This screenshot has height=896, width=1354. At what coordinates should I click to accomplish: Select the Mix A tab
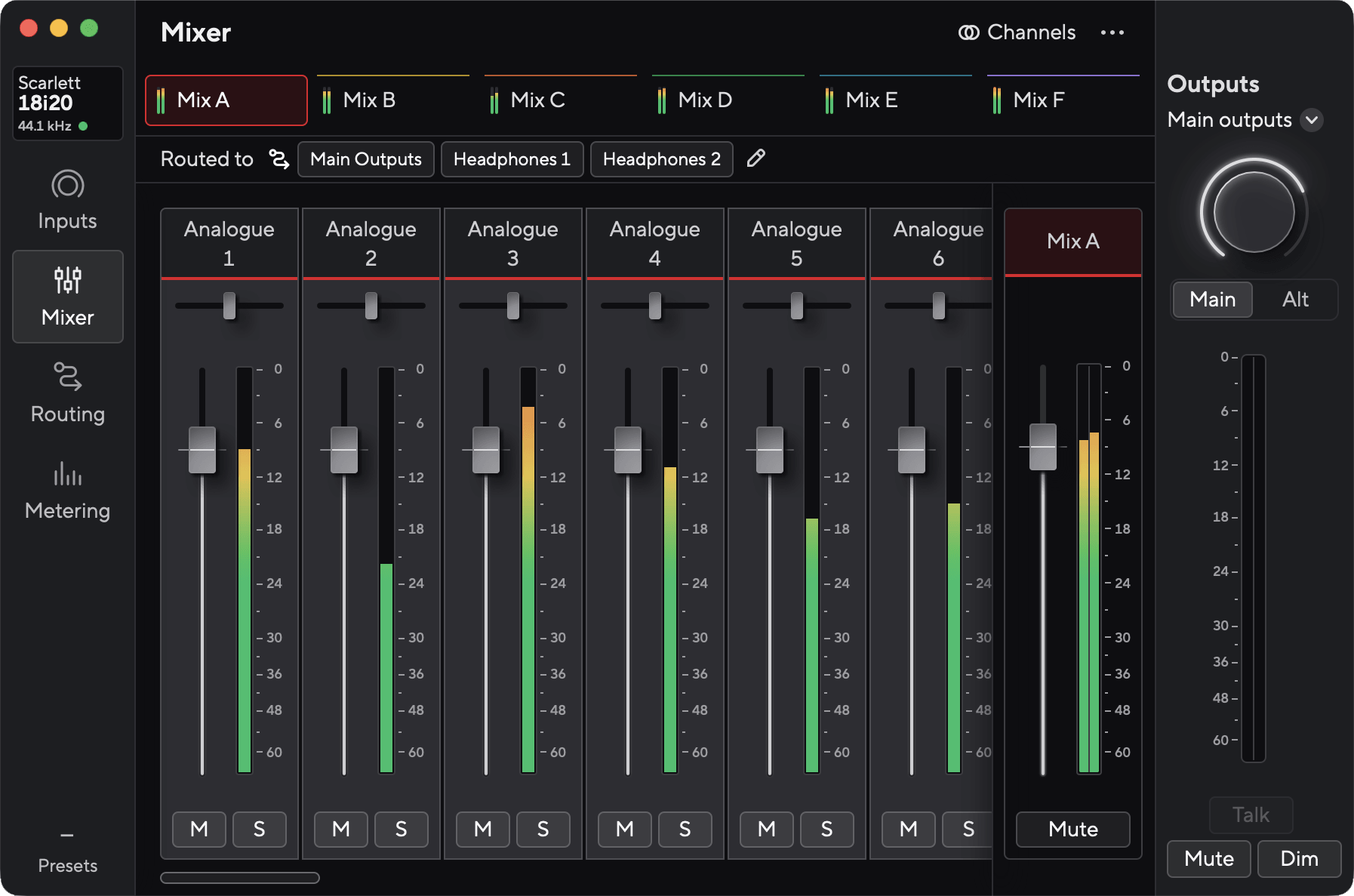[226, 100]
